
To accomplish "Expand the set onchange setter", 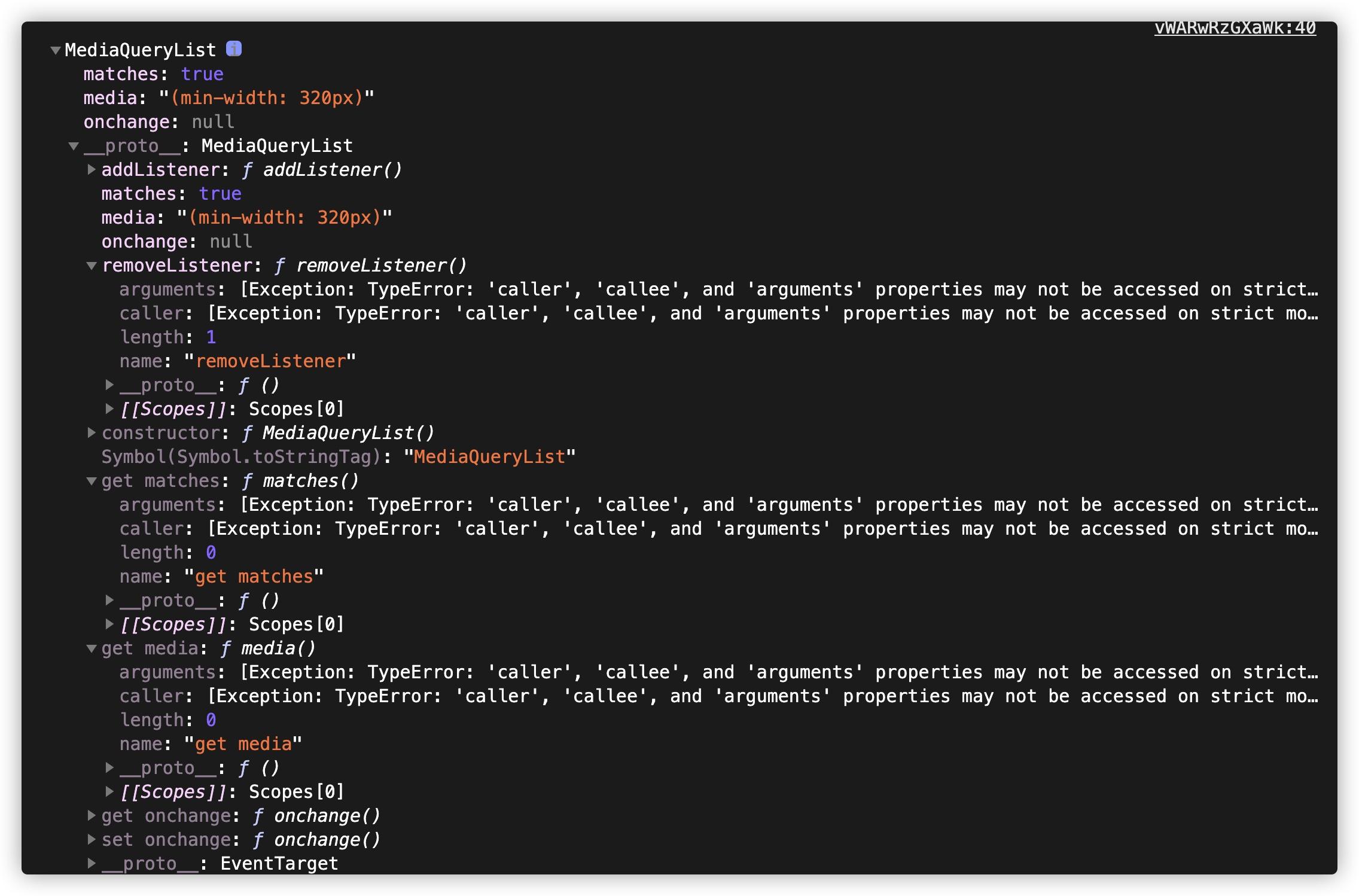I will point(92,839).
